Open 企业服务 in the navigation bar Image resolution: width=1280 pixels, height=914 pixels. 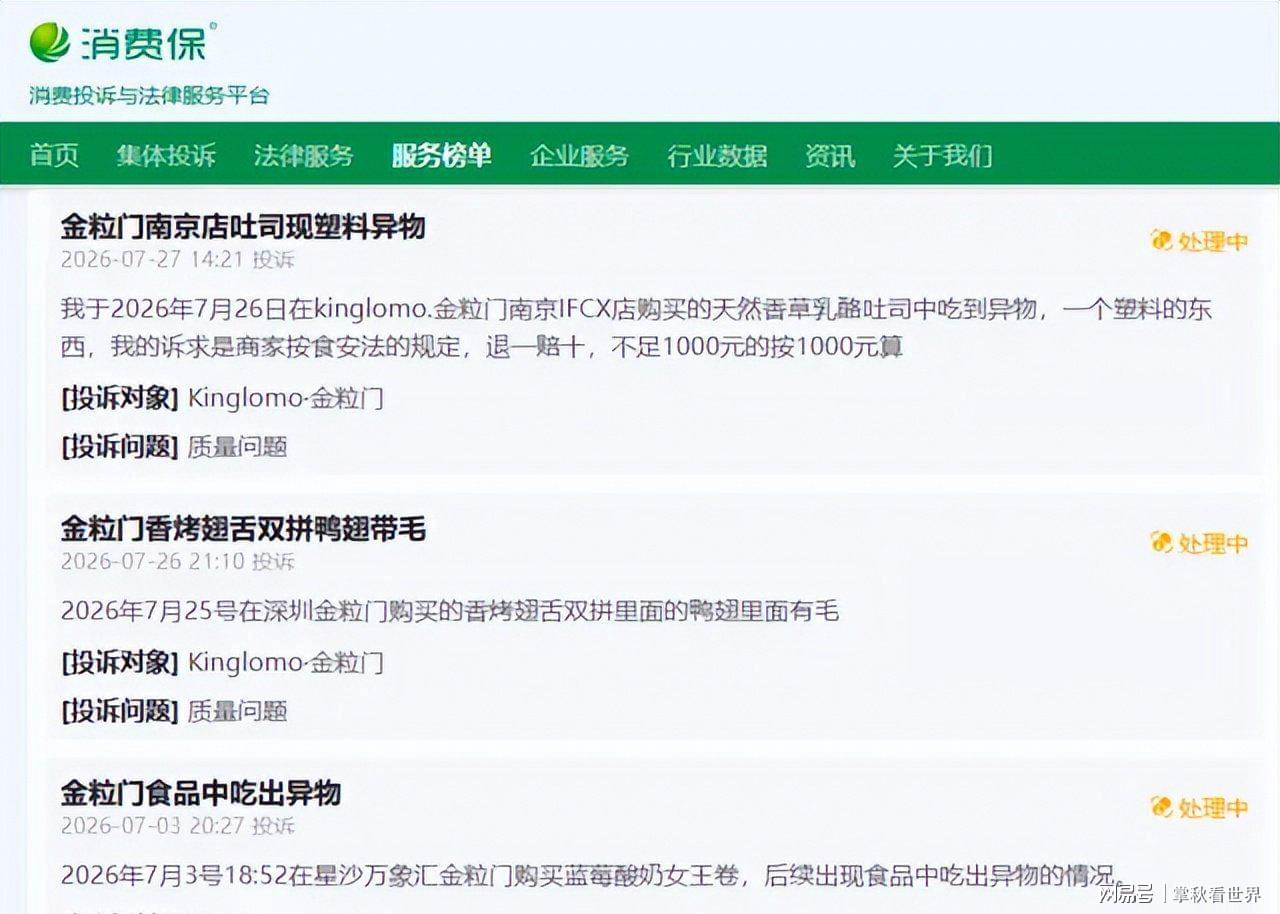point(580,155)
